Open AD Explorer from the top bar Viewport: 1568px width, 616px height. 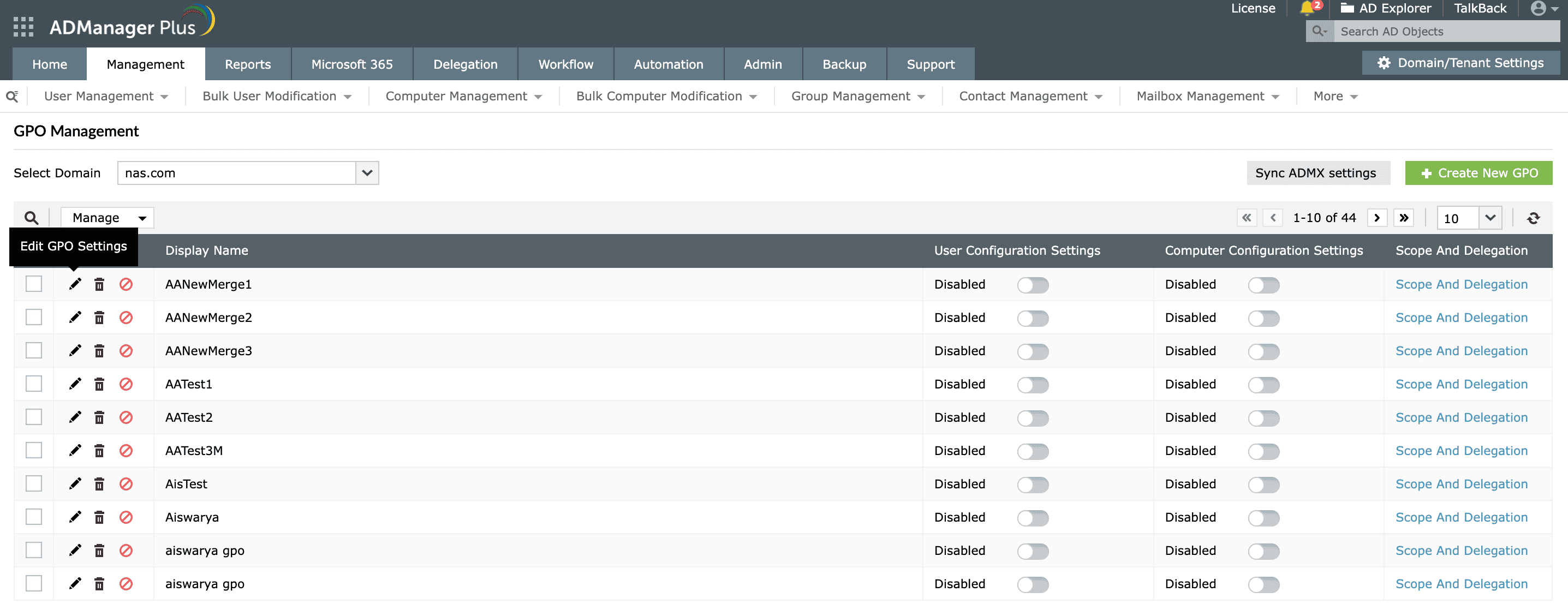coord(1386,8)
